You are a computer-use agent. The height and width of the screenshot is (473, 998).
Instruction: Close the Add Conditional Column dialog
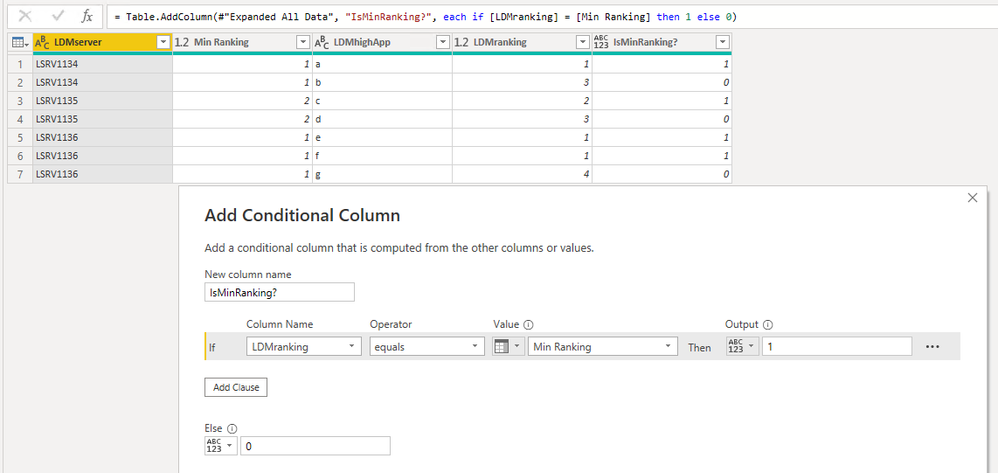972,198
